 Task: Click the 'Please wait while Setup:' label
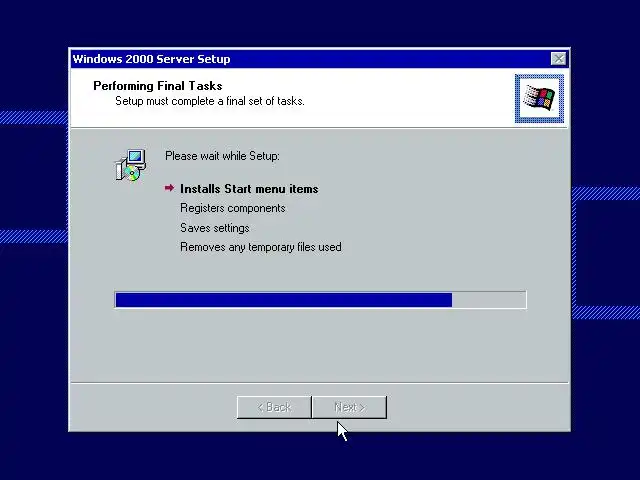pos(222,156)
